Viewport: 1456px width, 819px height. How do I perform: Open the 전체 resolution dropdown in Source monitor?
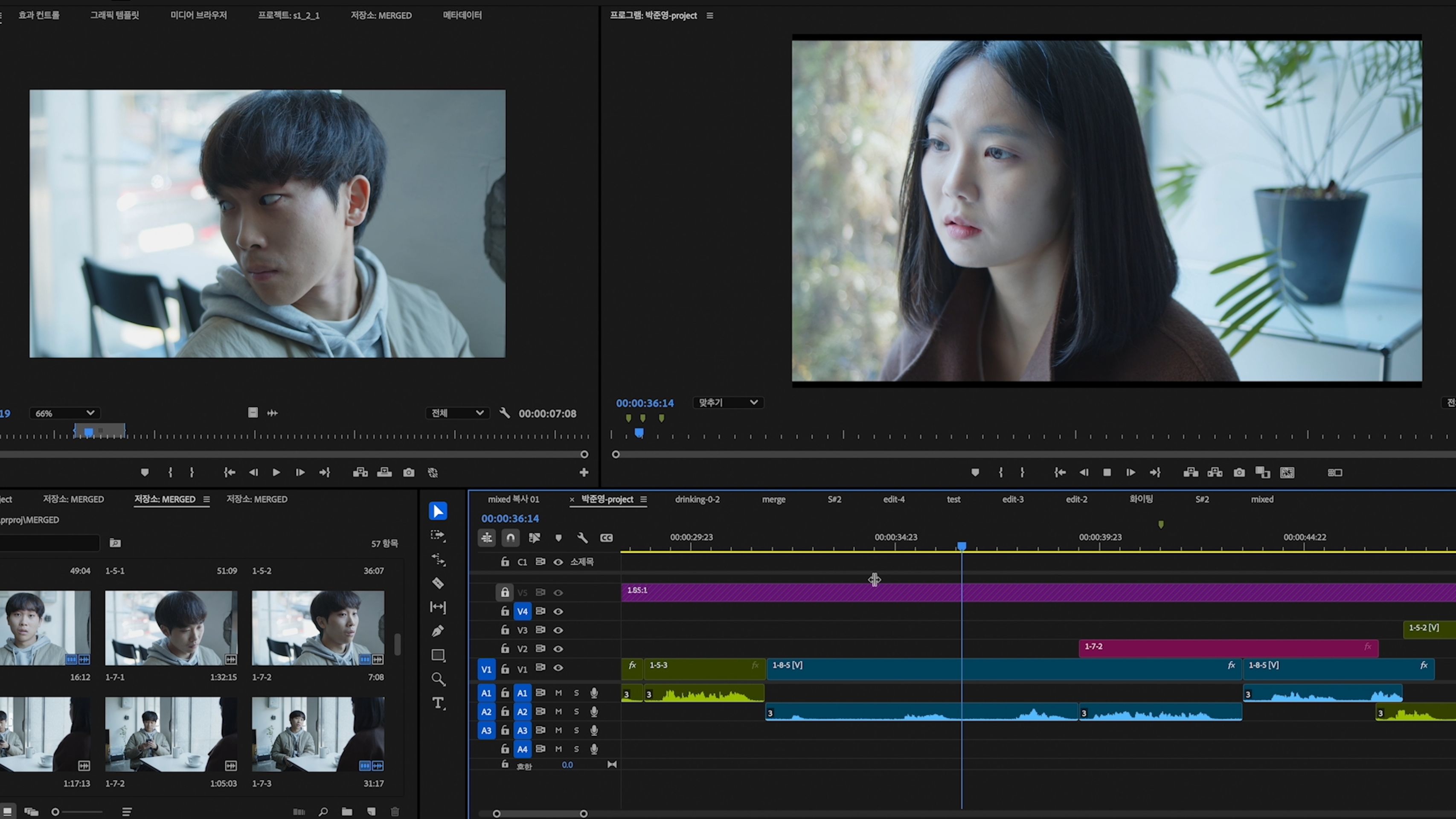pyautogui.click(x=457, y=413)
